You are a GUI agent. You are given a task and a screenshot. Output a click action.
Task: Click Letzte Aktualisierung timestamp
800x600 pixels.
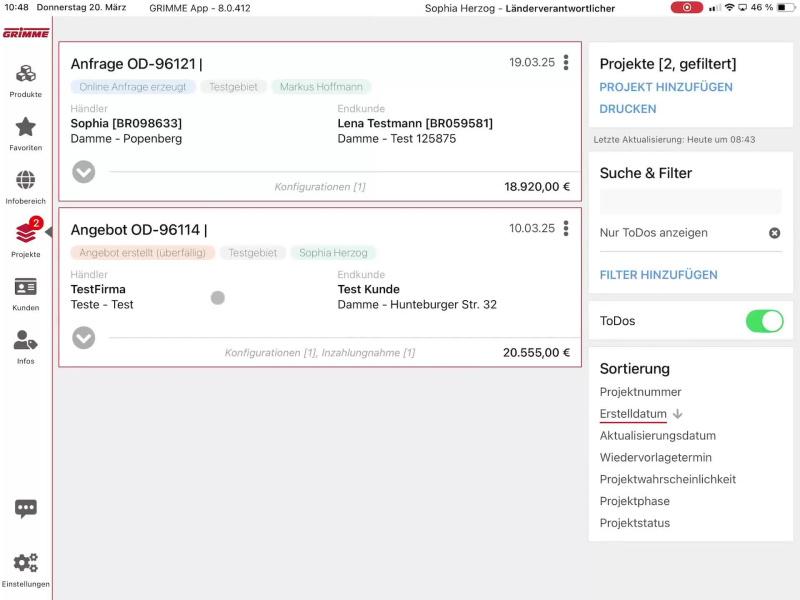point(674,140)
